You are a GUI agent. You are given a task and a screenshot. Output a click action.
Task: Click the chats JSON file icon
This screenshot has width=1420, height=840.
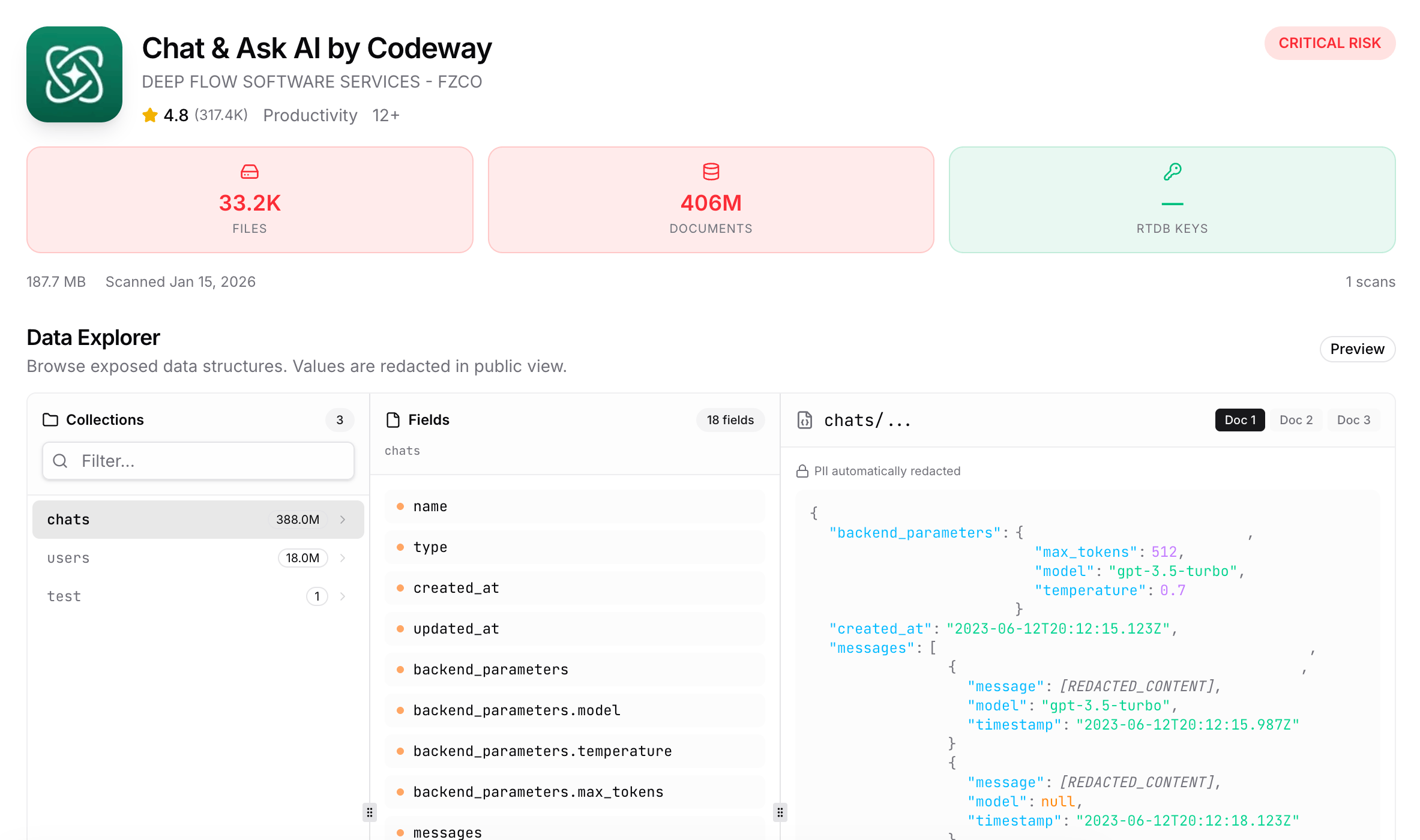[x=805, y=420]
